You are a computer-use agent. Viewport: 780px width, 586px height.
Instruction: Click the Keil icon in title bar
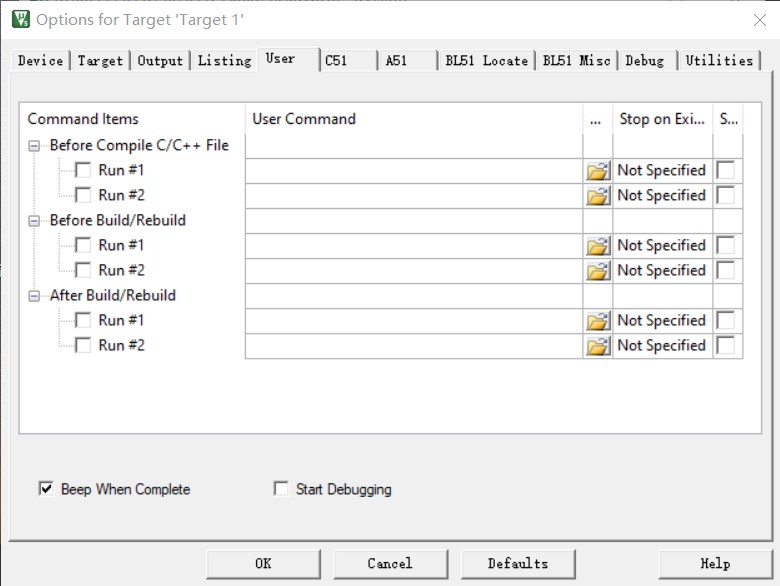click(x=20, y=19)
